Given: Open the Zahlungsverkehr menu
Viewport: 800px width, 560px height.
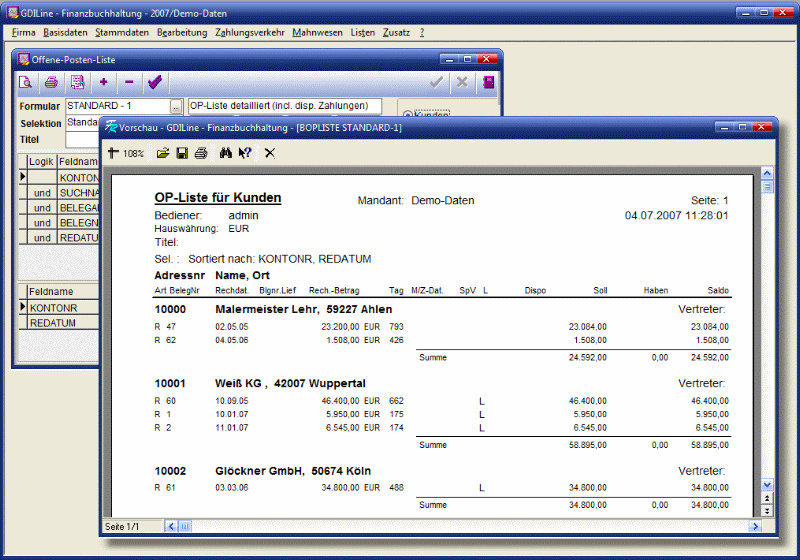Looking at the screenshot, I should [x=250, y=32].
